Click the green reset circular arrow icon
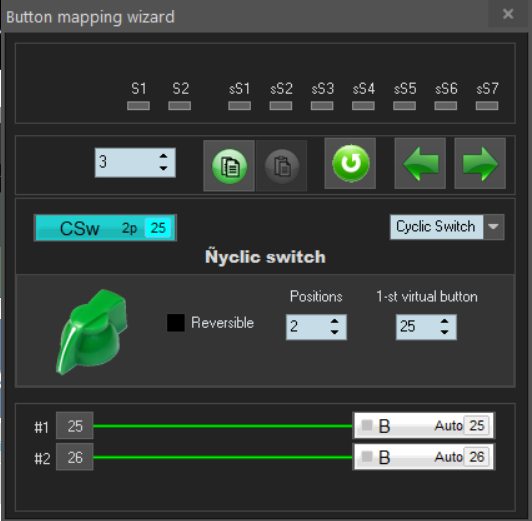Screen dimensions: 532x521 [x=350, y=163]
